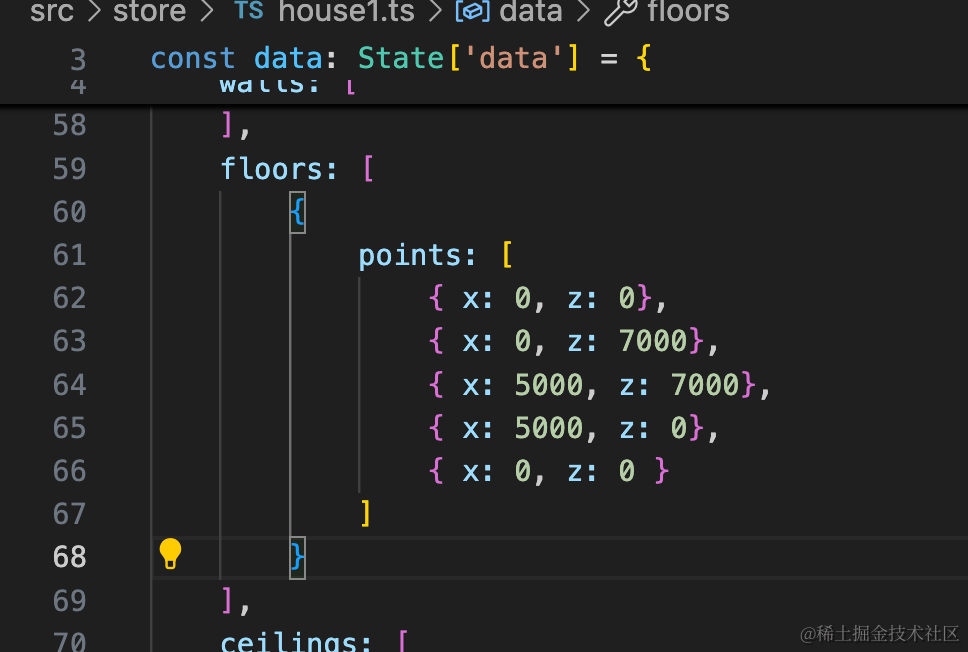Viewport: 968px width, 652px height.
Task: Select 'store' breadcrumb folder
Action: click(149, 11)
